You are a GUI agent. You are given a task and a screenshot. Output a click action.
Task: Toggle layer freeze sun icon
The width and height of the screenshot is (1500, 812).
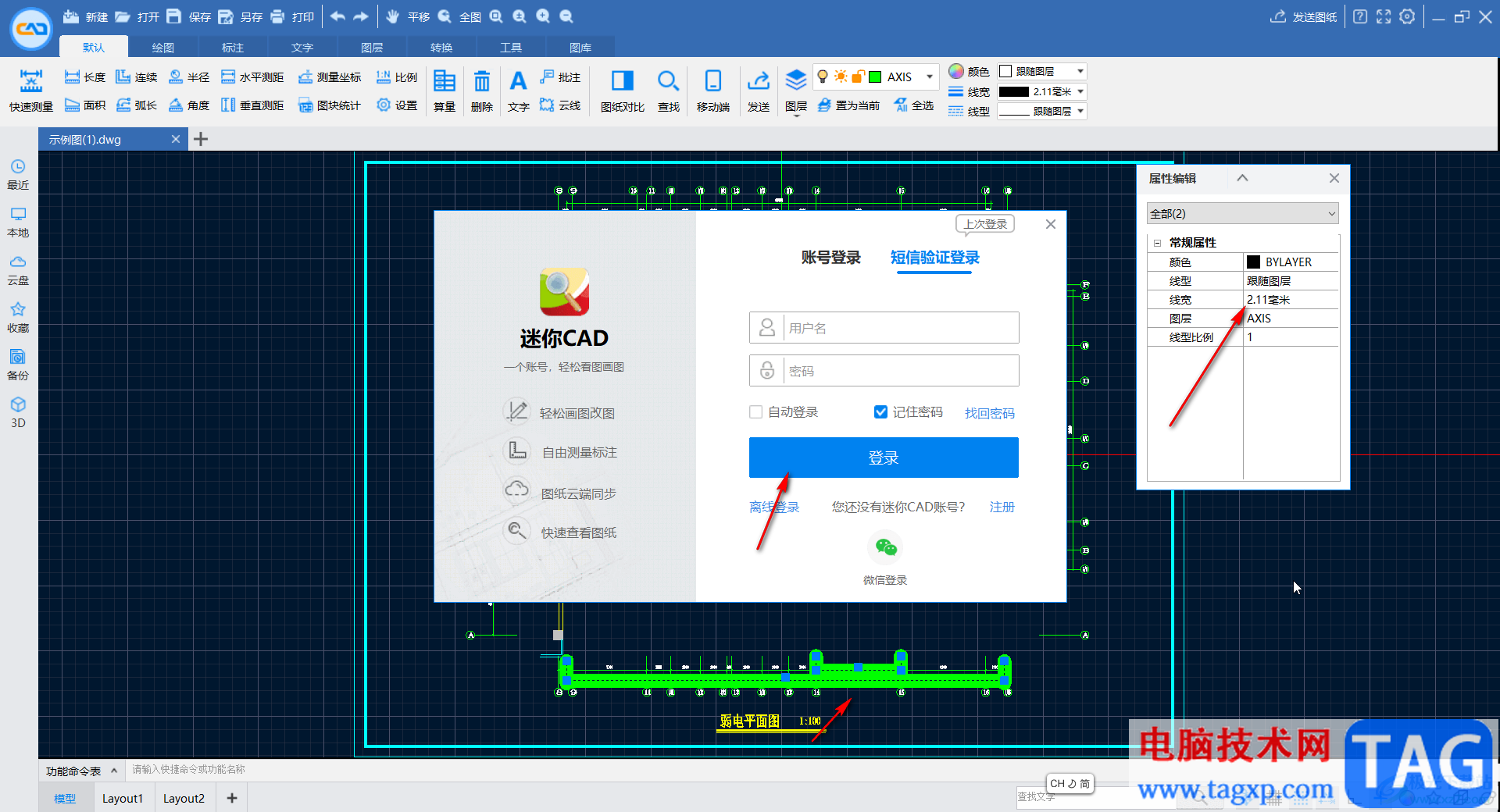tap(841, 77)
